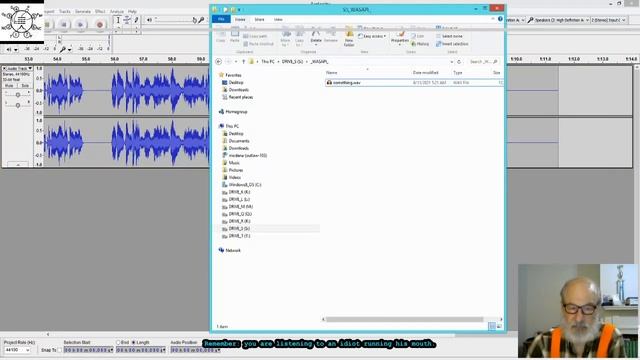Open Recent places under Favorites
The height and width of the screenshot is (360, 640).
pyautogui.click(x=238, y=97)
